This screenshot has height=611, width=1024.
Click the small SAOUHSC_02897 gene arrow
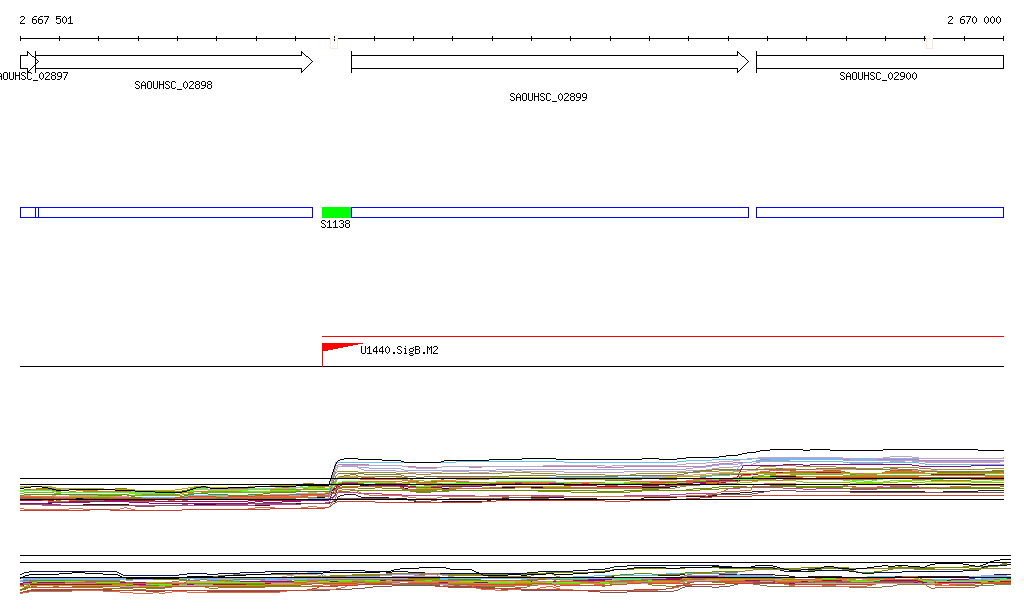(28, 62)
